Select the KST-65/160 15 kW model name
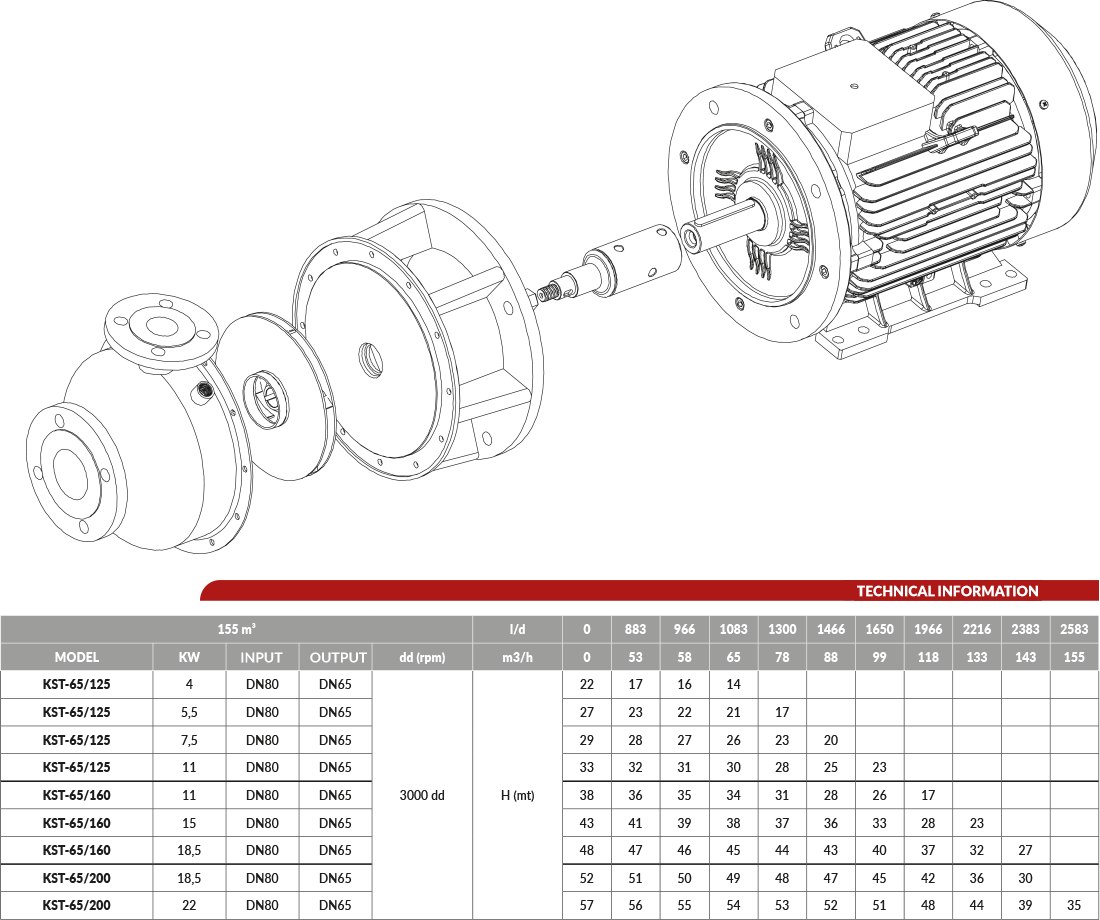 click(x=76, y=822)
